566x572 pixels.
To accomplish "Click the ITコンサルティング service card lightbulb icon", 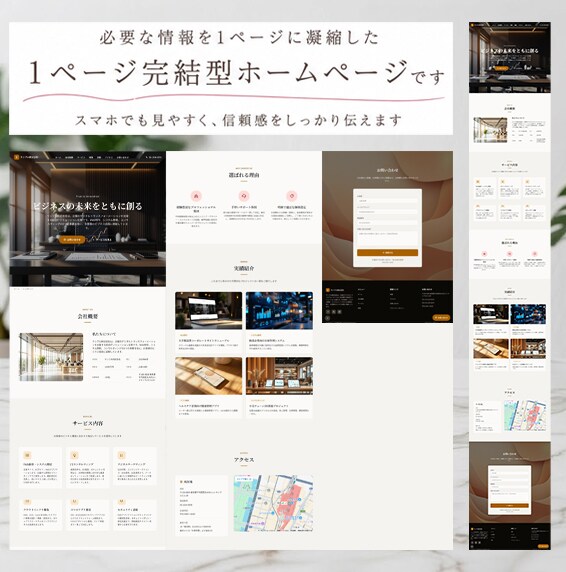I will tap(74, 455).
